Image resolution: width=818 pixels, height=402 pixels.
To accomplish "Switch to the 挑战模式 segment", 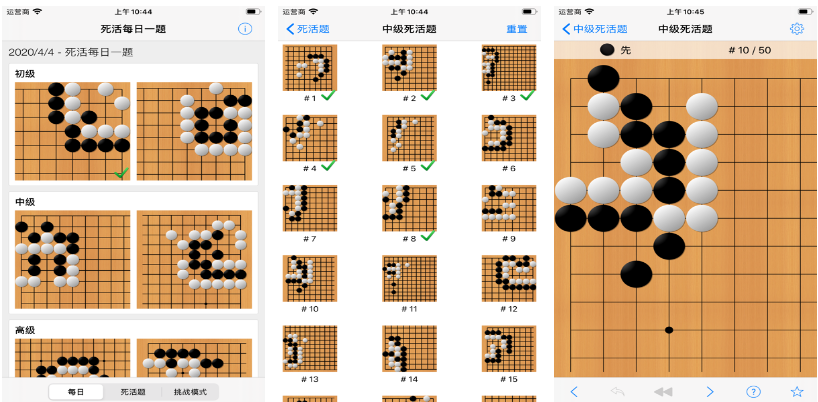I will click(190, 392).
